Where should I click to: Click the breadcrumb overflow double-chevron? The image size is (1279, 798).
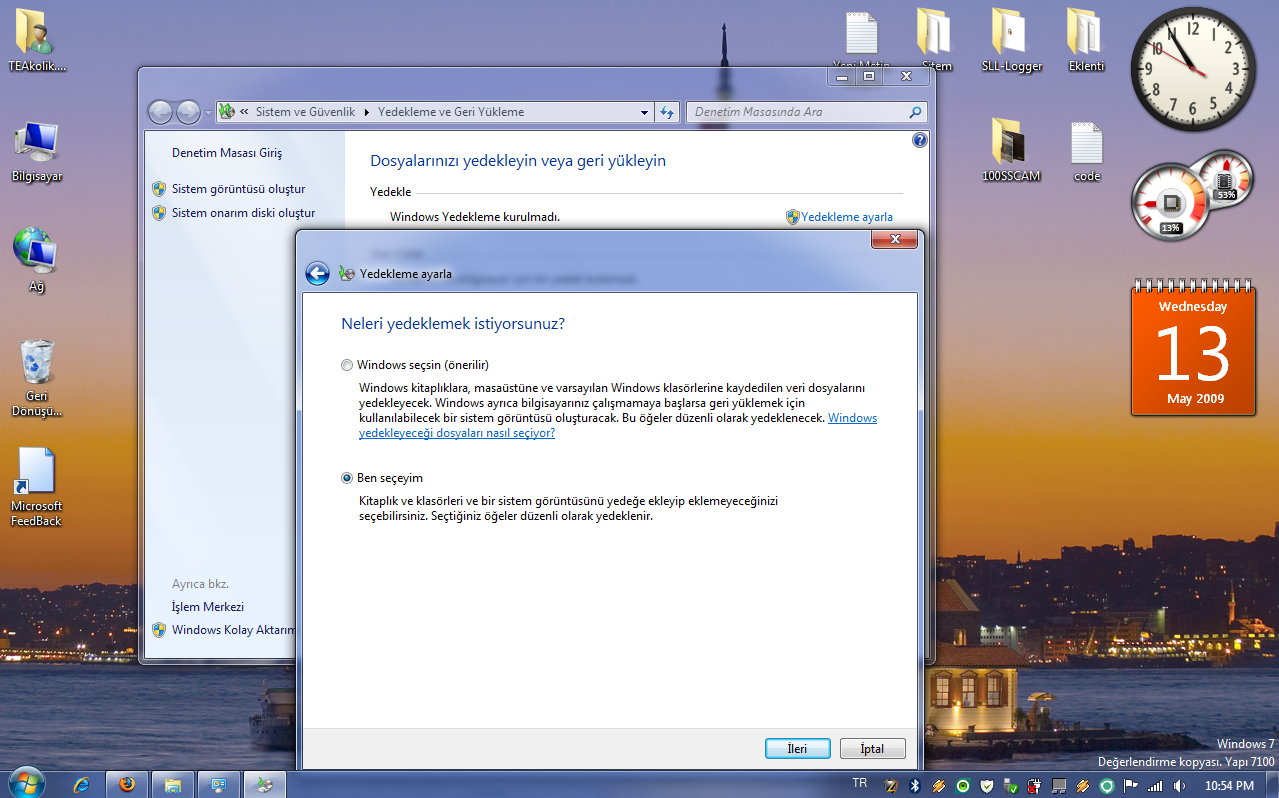245,112
